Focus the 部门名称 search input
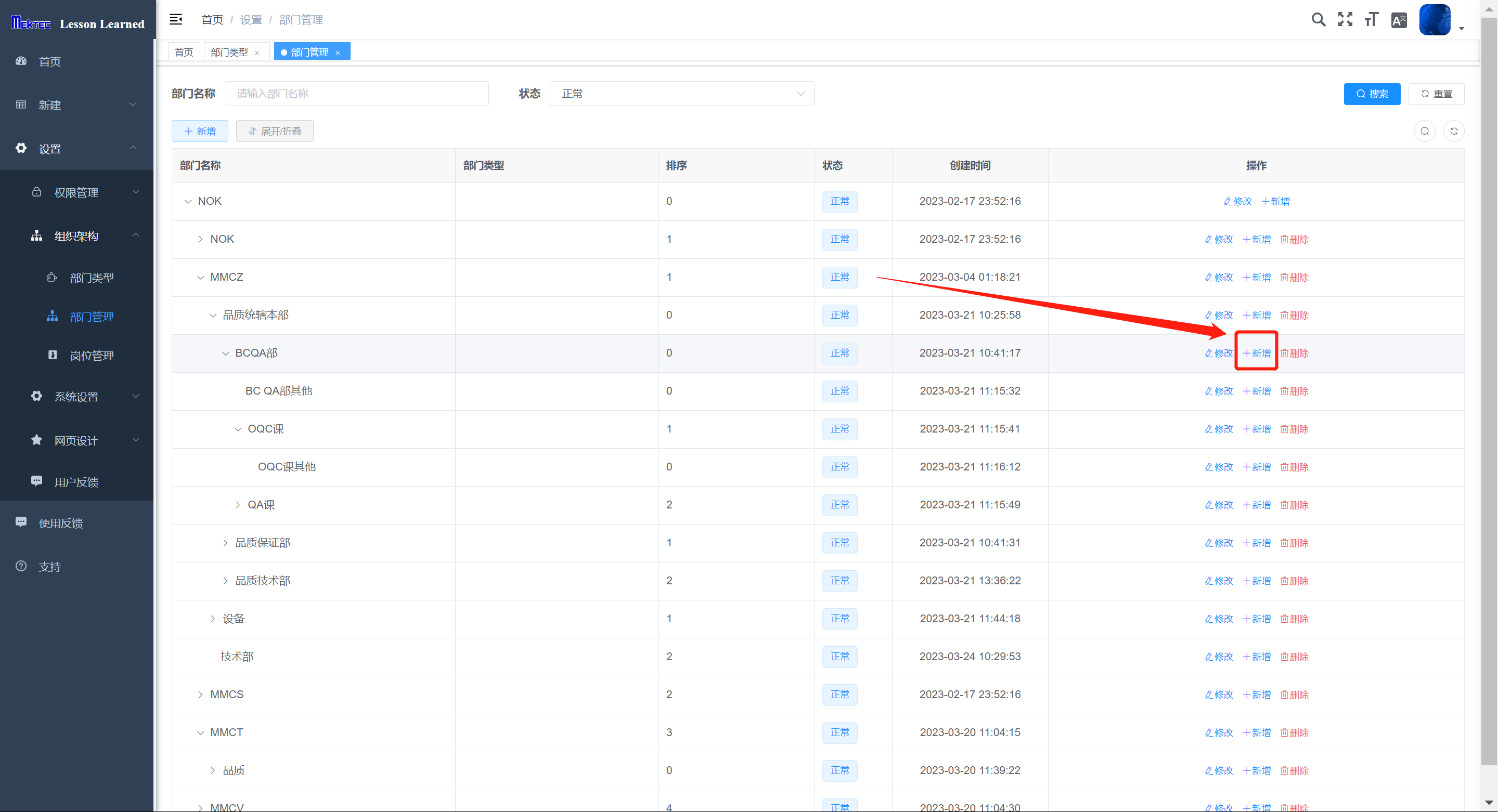Image resolution: width=1498 pixels, height=812 pixels. [356, 94]
